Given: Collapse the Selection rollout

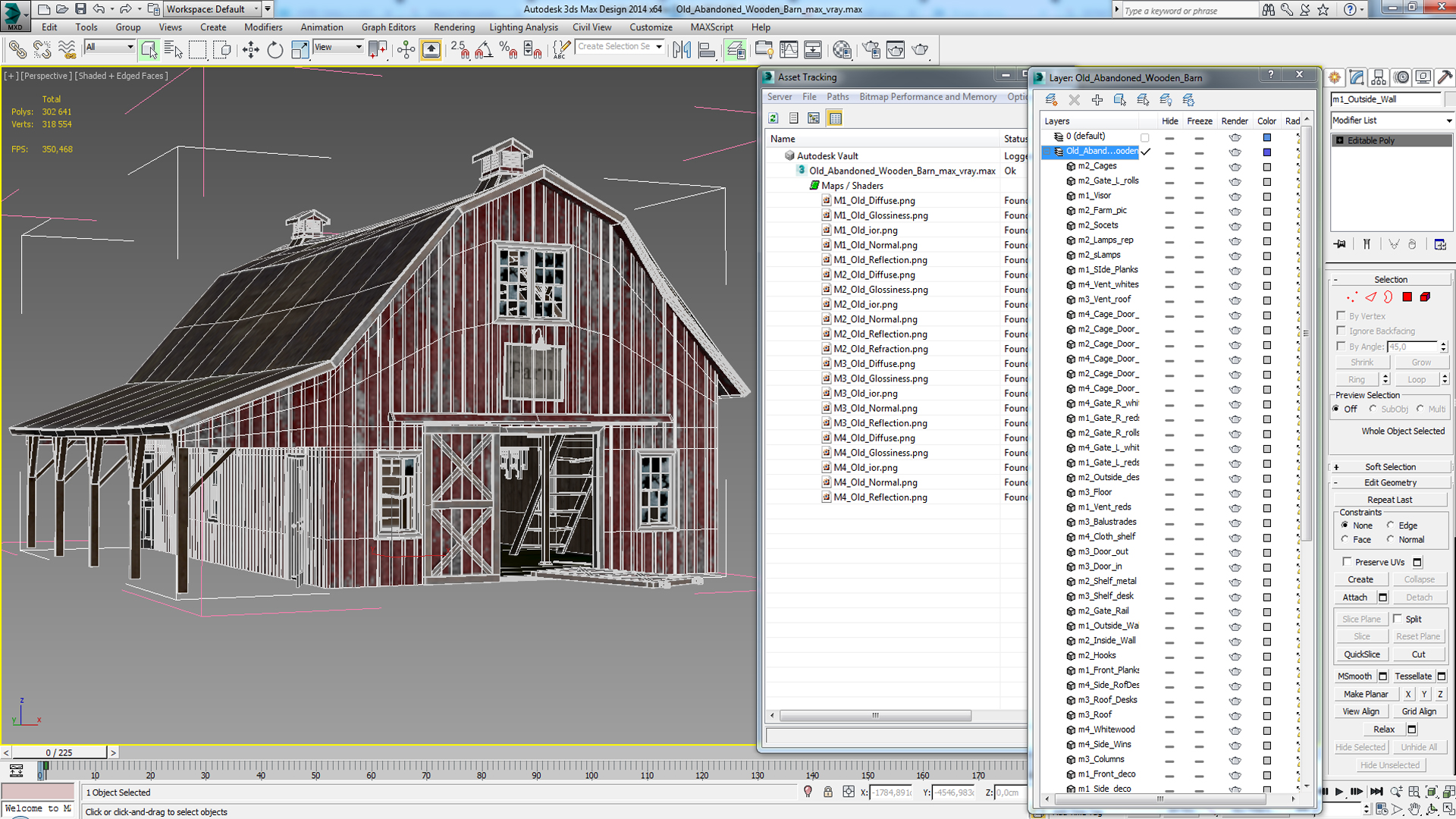Looking at the screenshot, I should pyautogui.click(x=1390, y=279).
